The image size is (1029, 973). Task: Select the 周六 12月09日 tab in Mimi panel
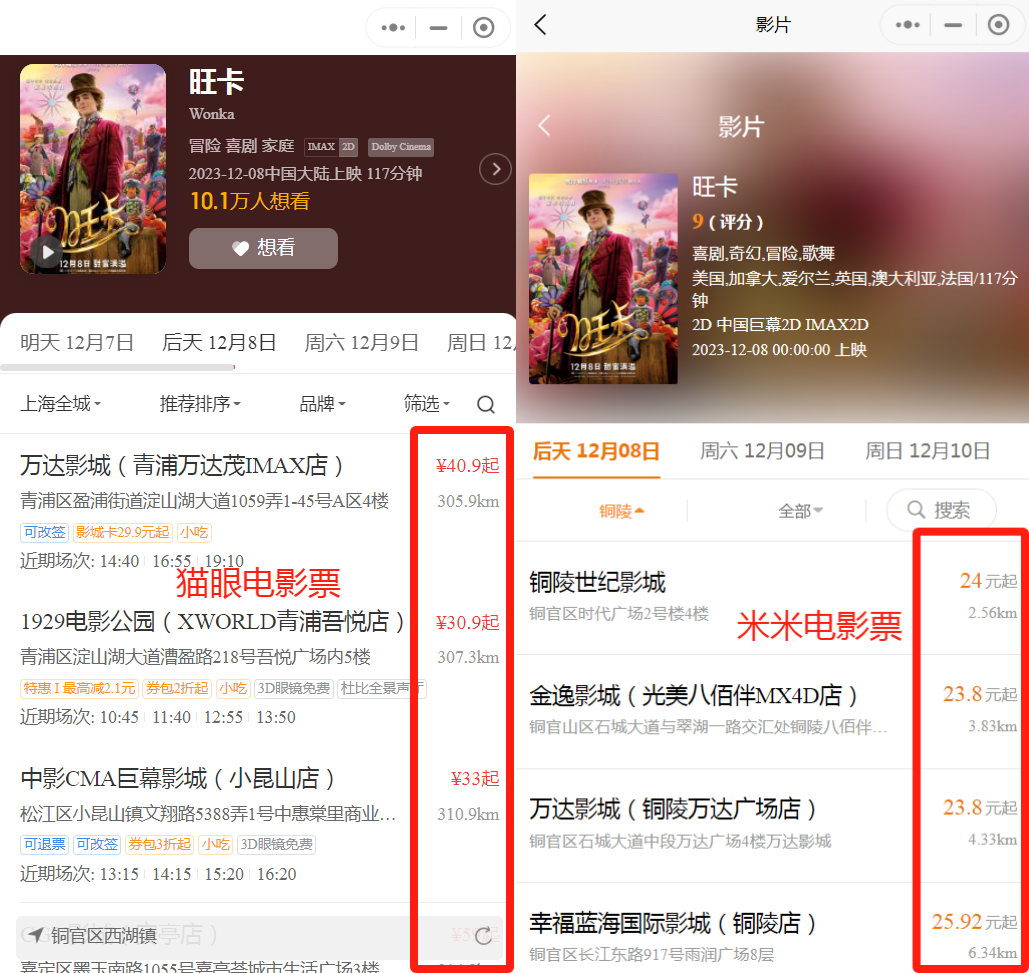[762, 451]
